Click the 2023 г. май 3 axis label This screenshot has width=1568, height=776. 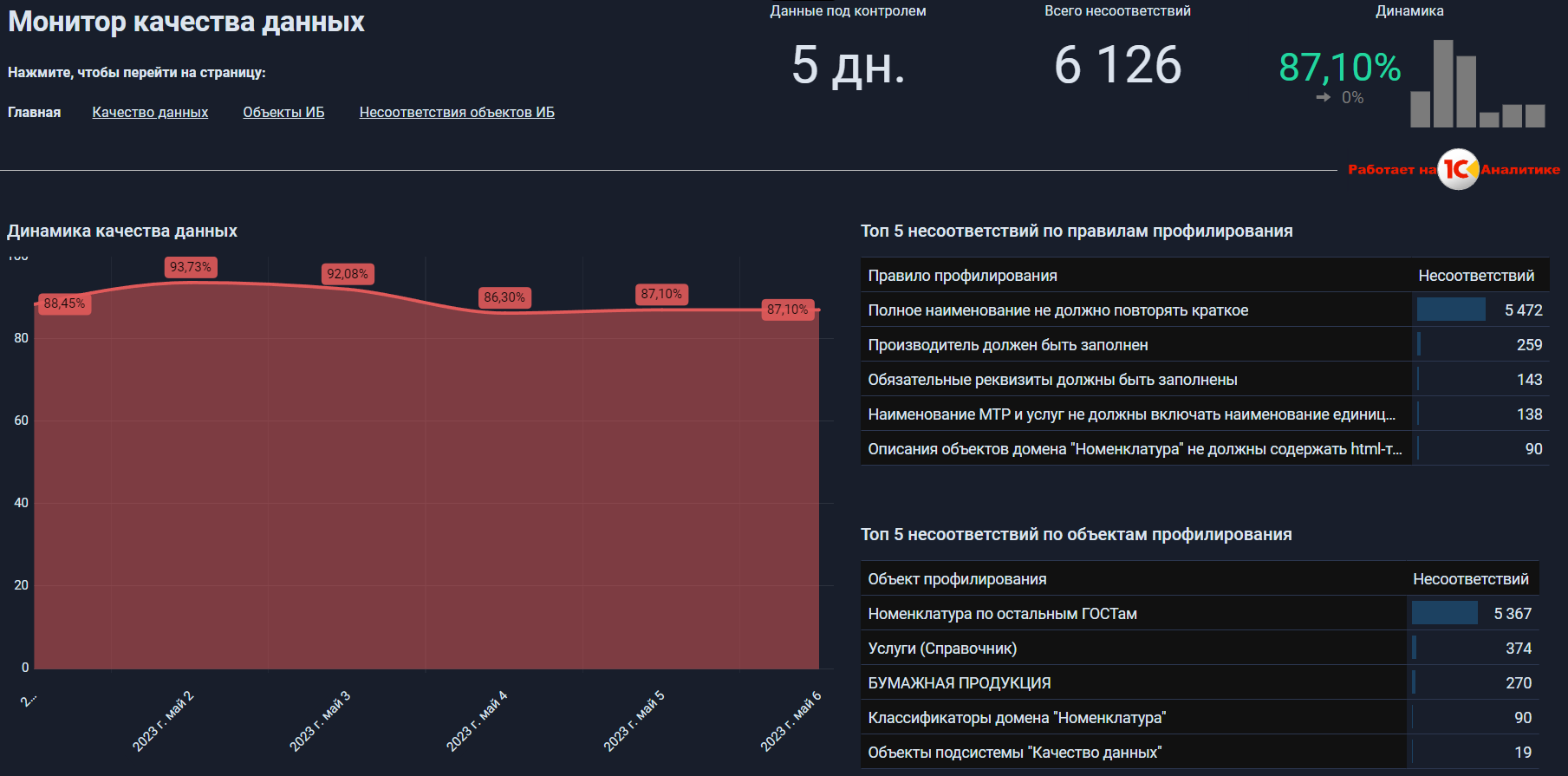tap(320, 721)
